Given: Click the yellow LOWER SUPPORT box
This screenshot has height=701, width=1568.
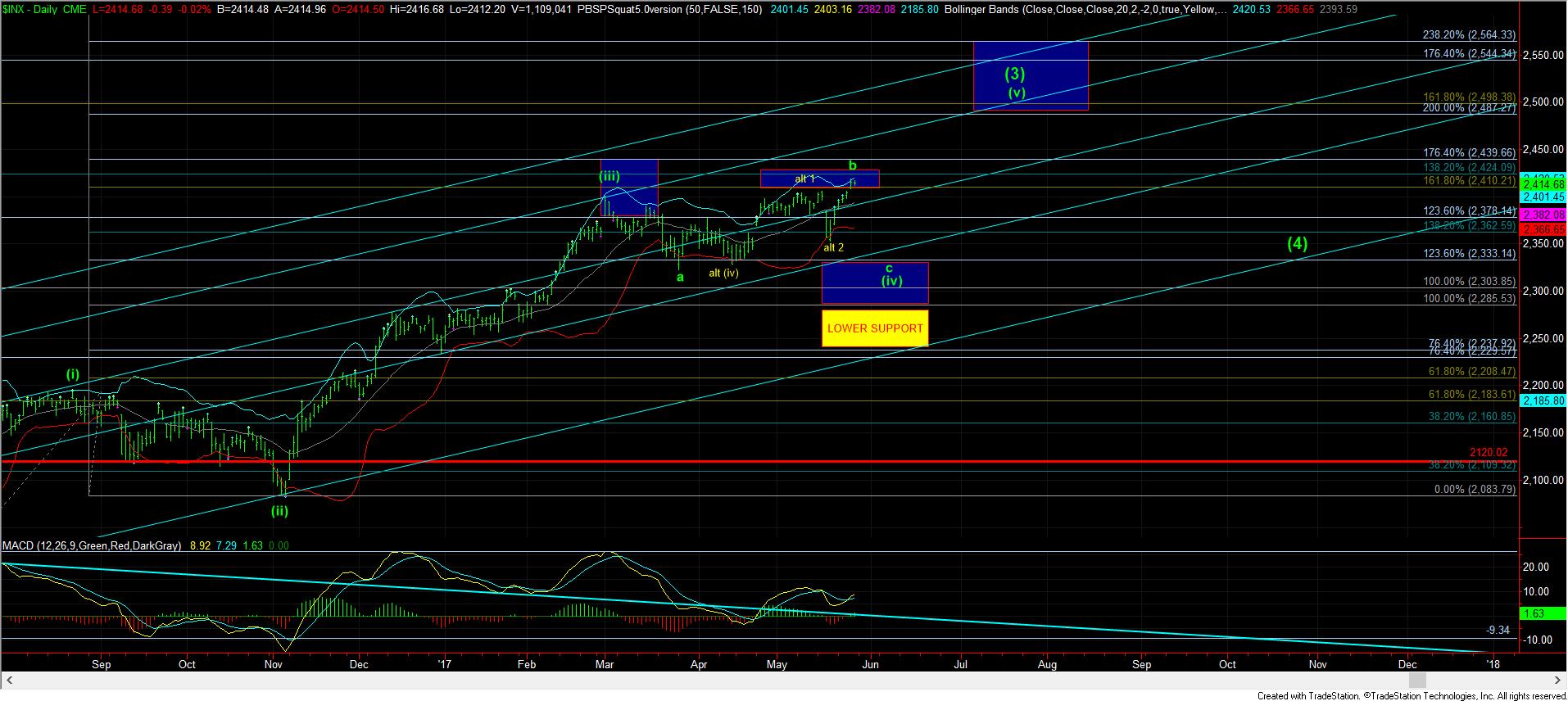Looking at the screenshot, I should pyautogui.click(x=875, y=328).
